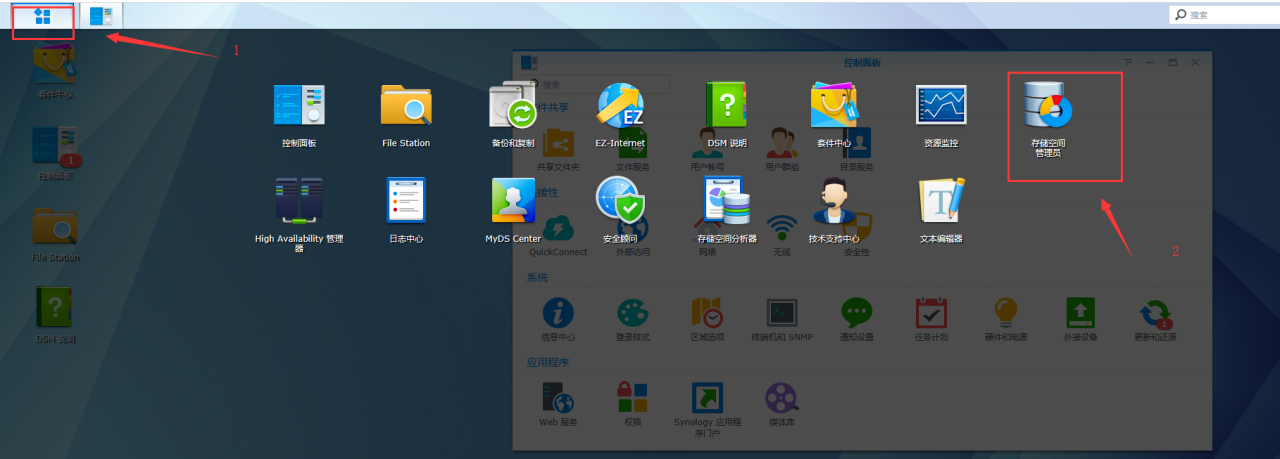Click Control Panel window help question mark
The image size is (1280, 459).
click(x=1129, y=62)
